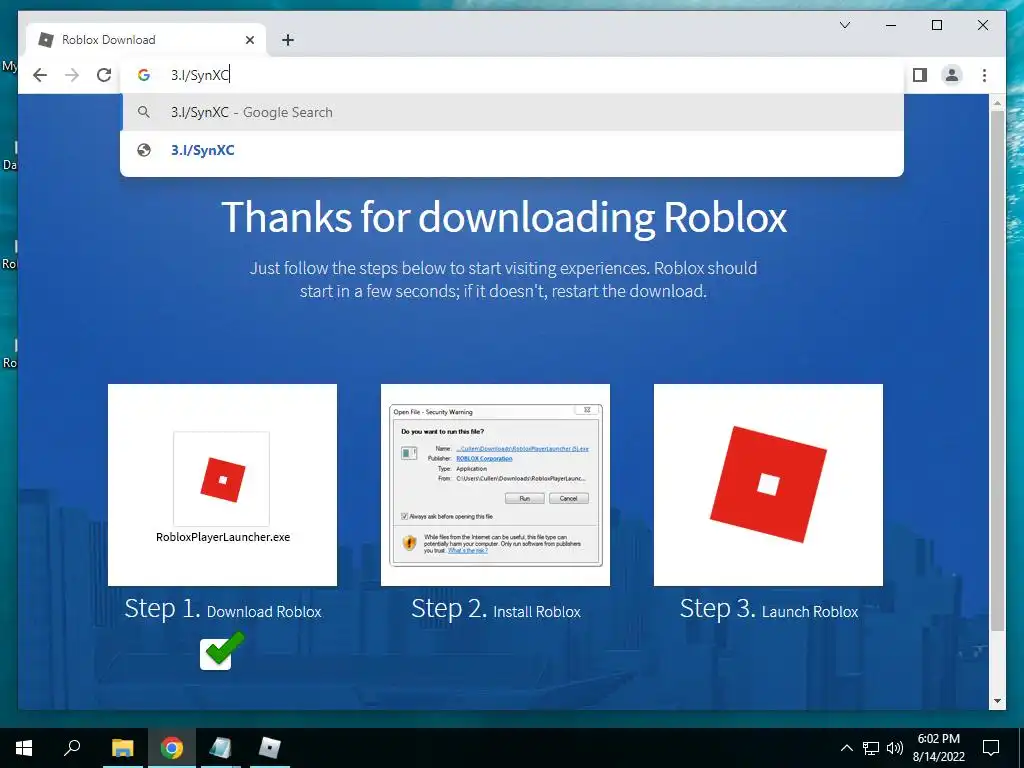Show hidden system tray icons
The width and height of the screenshot is (1024, 768).
tap(846, 748)
